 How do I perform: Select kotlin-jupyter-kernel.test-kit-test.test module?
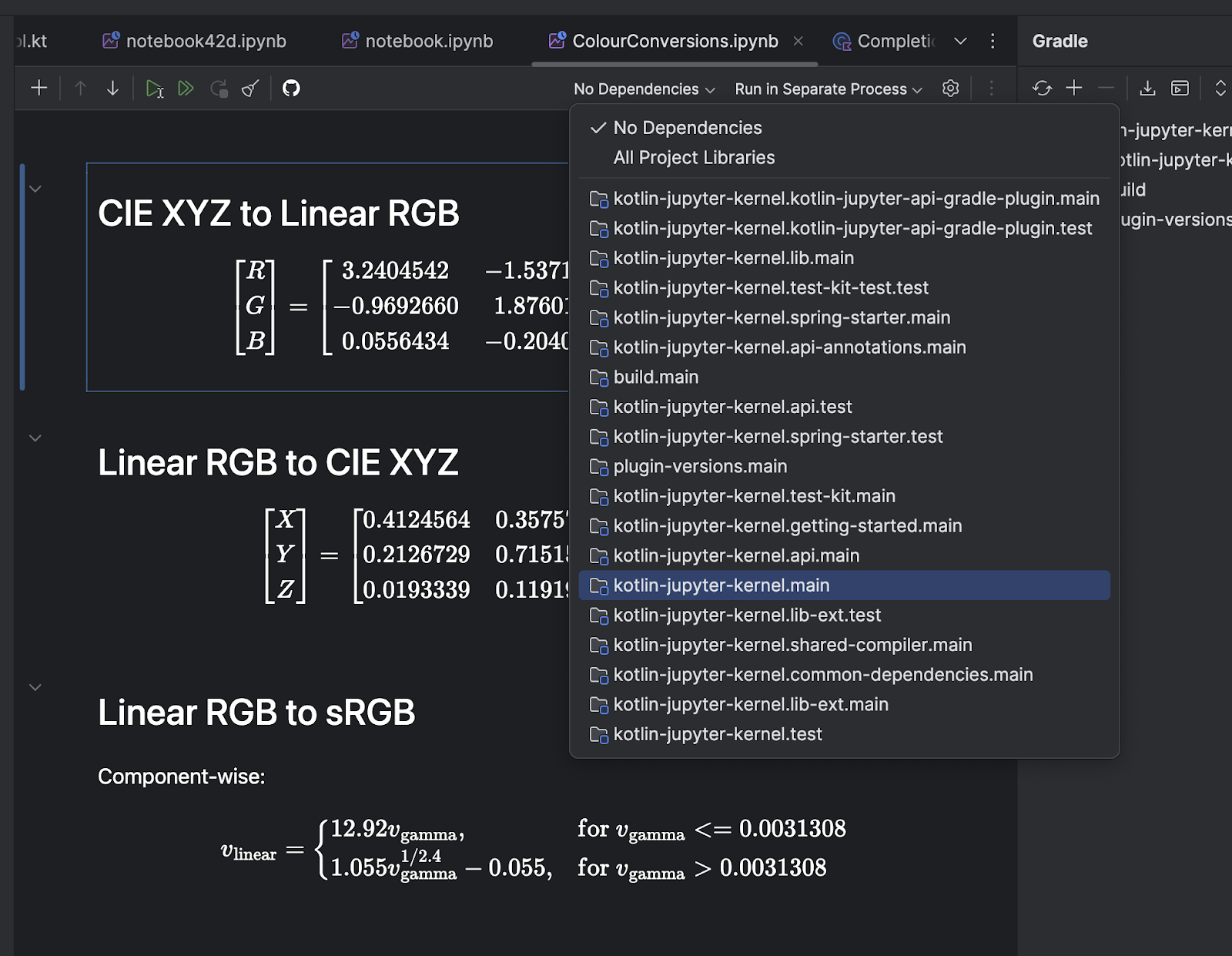[844, 288]
